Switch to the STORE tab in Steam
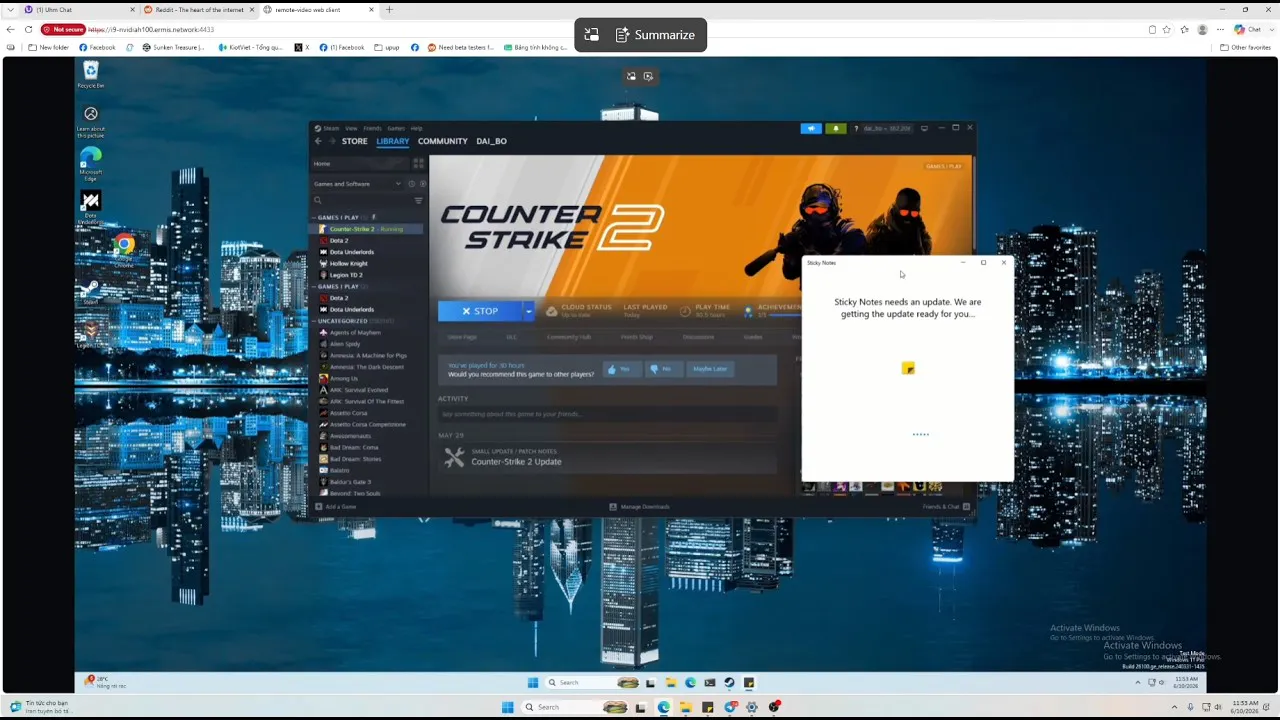 [355, 141]
